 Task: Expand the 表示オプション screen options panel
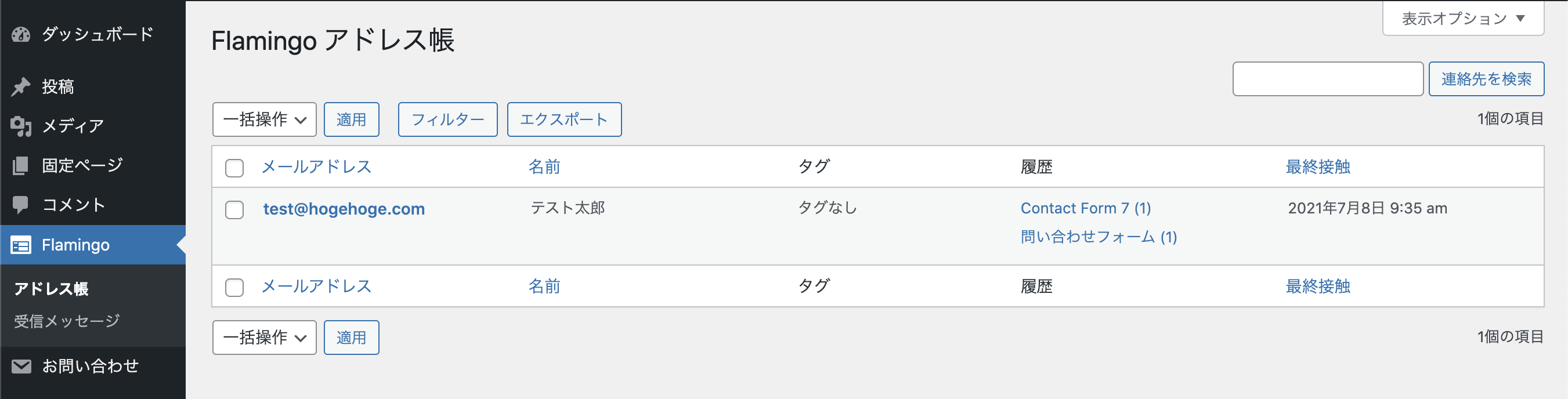(x=1463, y=18)
